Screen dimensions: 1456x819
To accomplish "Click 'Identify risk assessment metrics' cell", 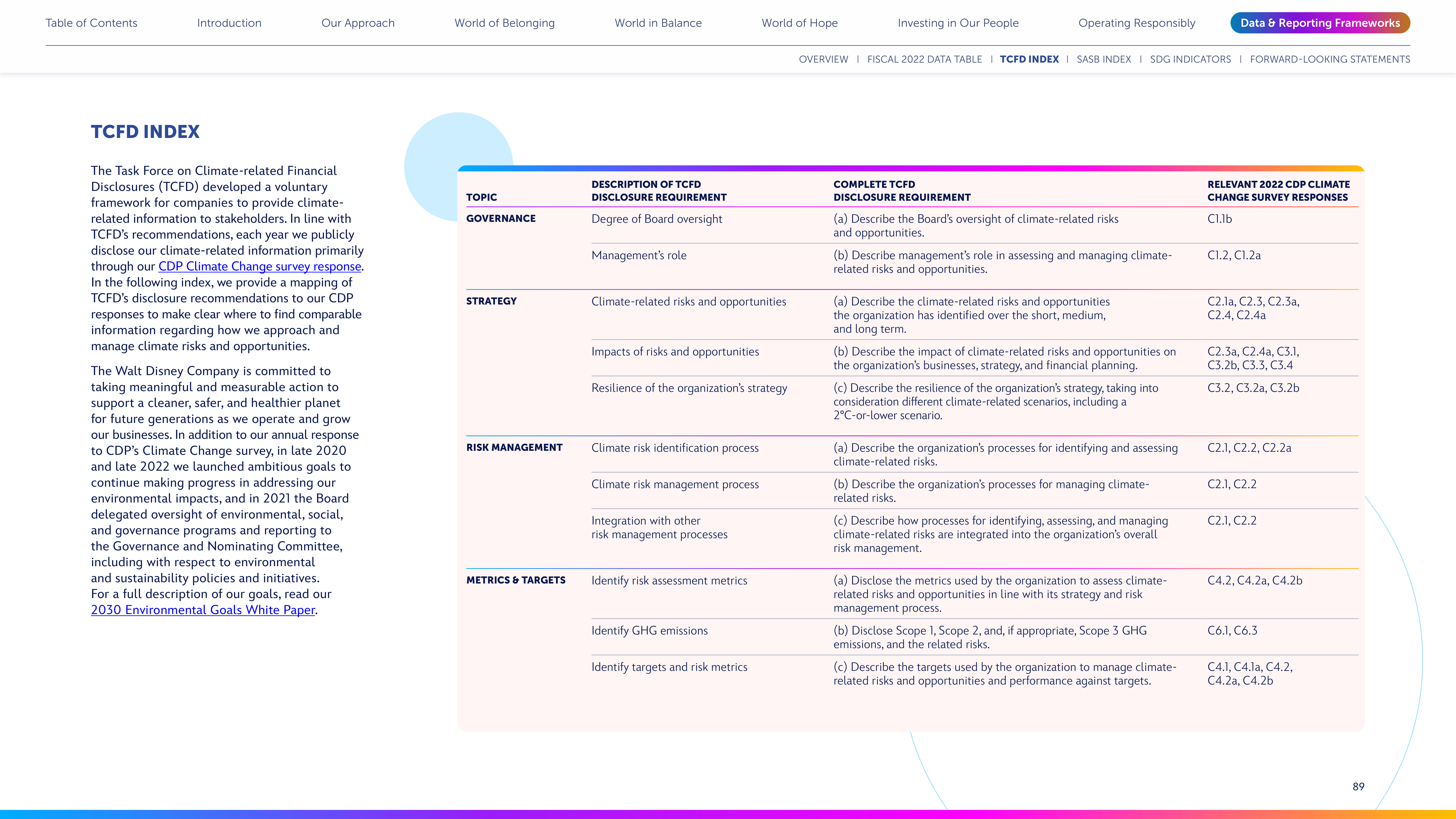I will click(x=669, y=581).
